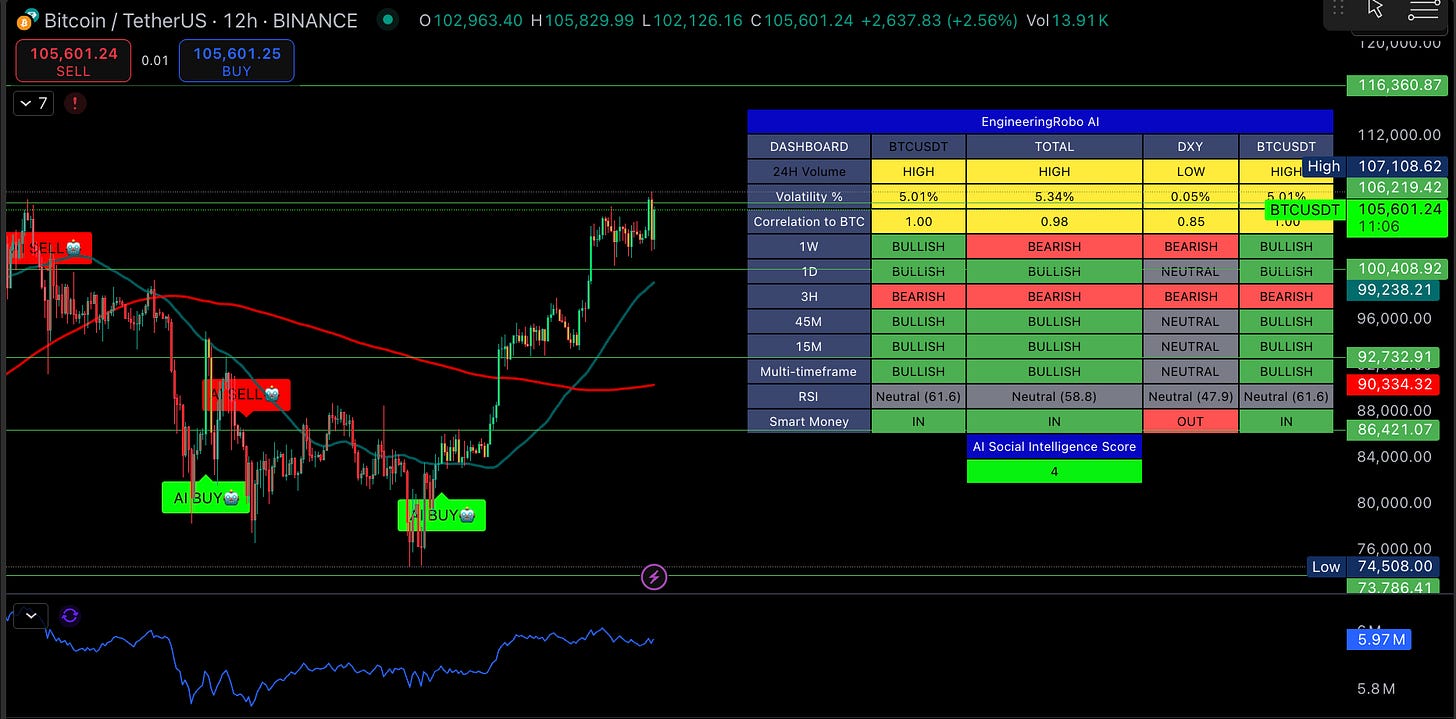Viewport: 1456px width, 719px height.
Task: Click the LOW volume cell under DXY
Action: (x=1190, y=171)
